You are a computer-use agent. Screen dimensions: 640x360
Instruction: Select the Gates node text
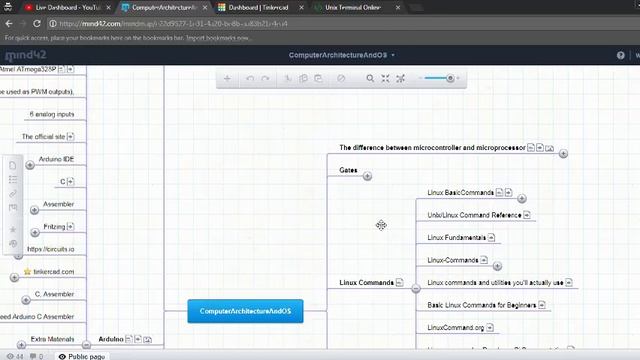(348, 170)
